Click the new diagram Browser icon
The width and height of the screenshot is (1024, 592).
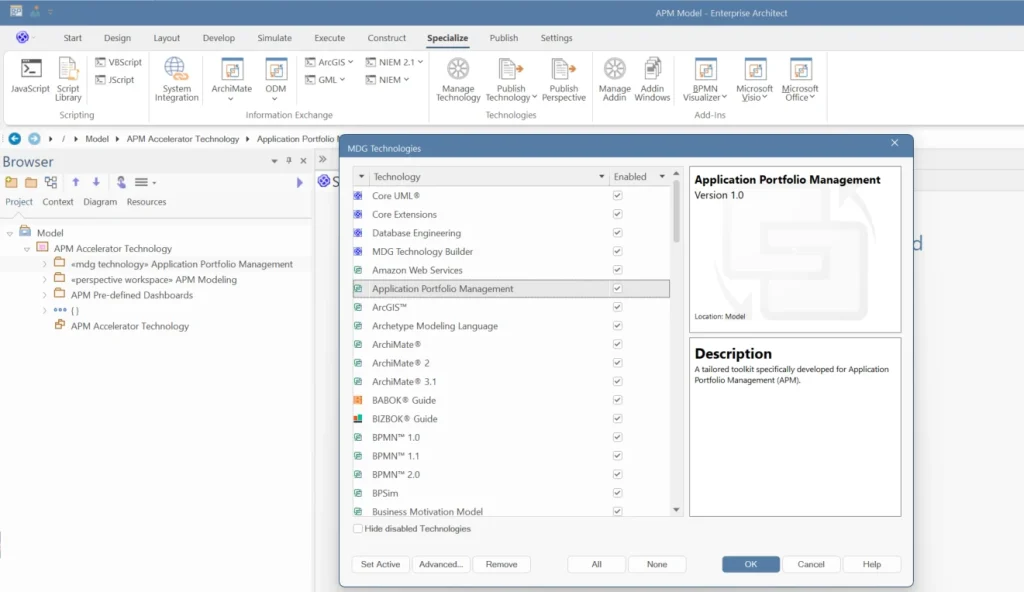coord(51,182)
